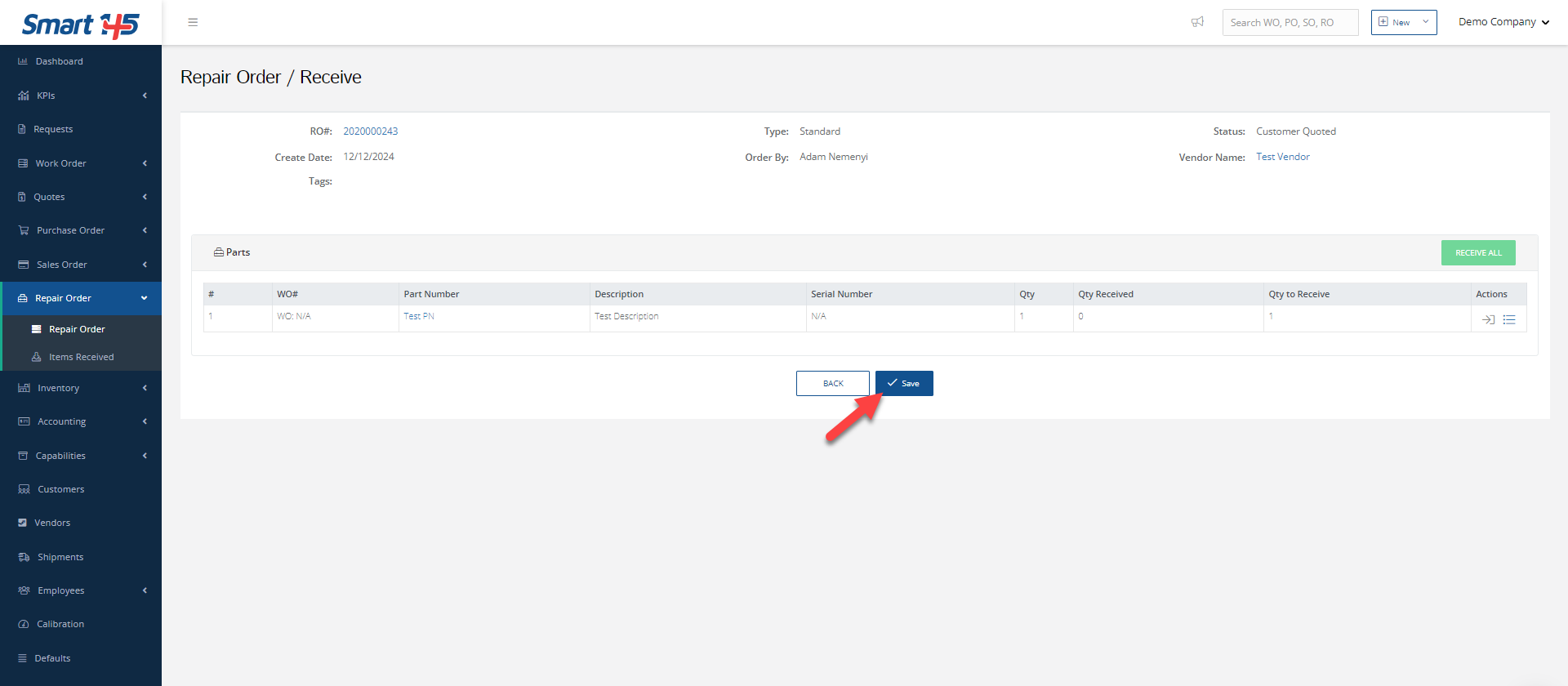Open the New dropdown button
This screenshot has width=1568, height=686.
1403,22
